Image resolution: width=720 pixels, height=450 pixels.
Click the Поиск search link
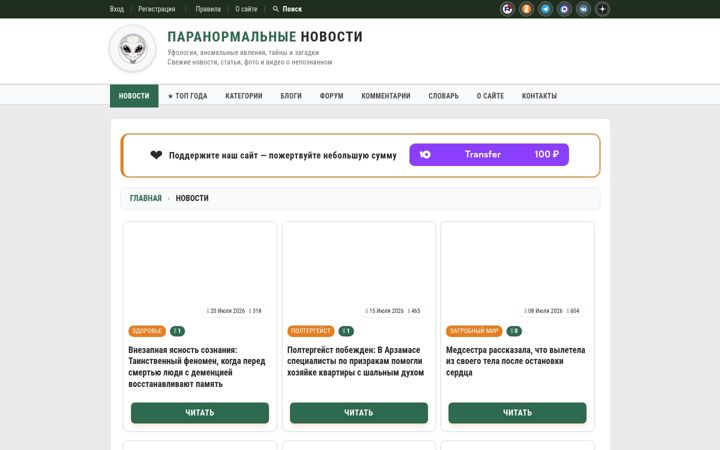click(292, 9)
